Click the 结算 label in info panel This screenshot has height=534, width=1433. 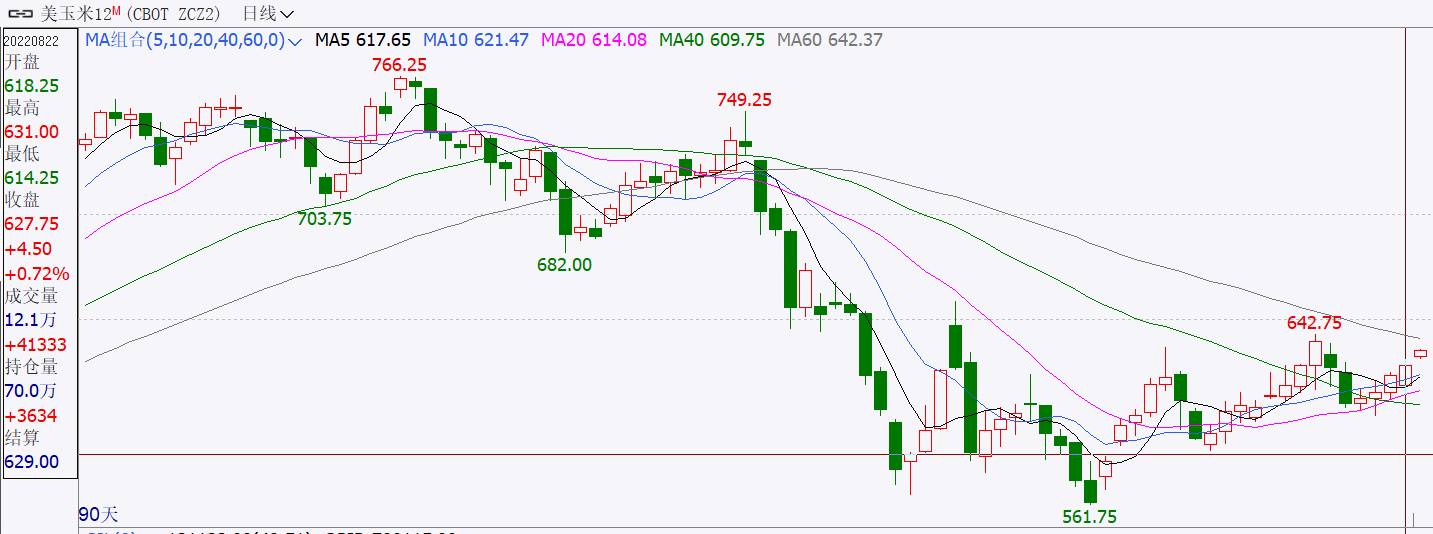coord(22,439)
